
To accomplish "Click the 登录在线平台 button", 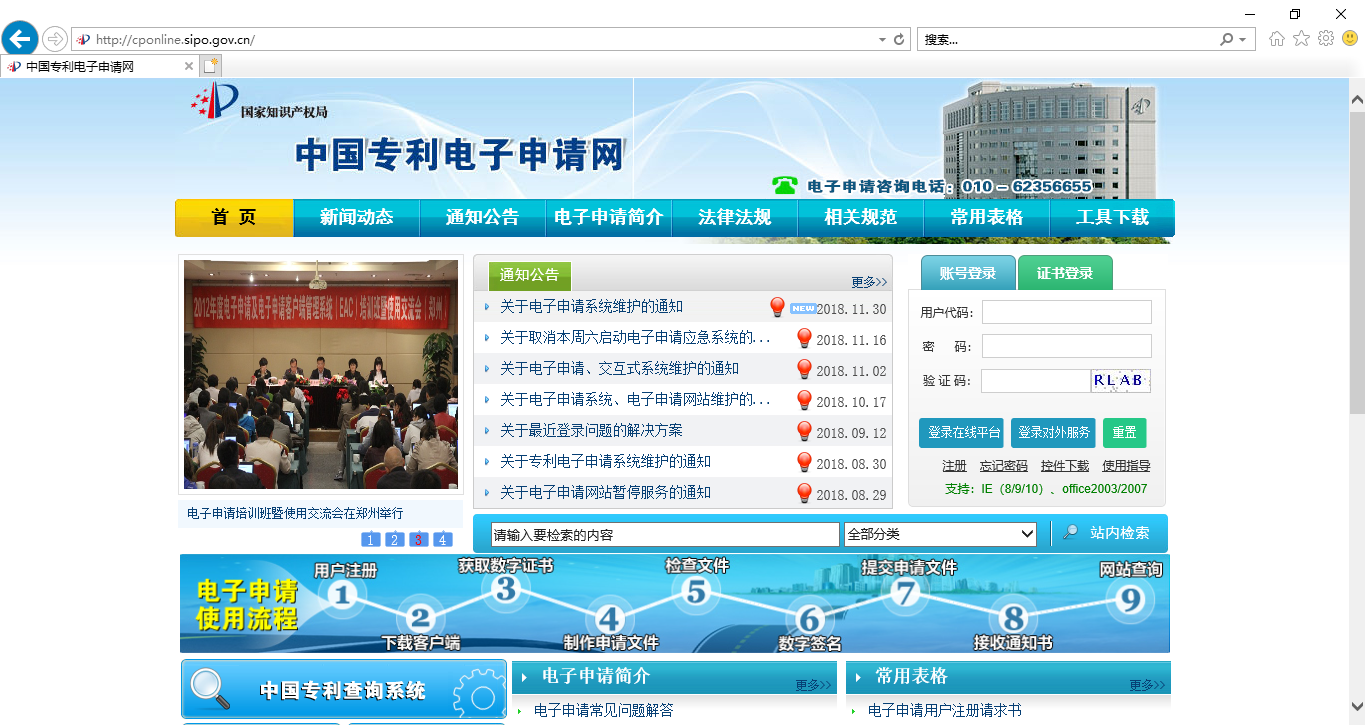I will coord(961,433).
